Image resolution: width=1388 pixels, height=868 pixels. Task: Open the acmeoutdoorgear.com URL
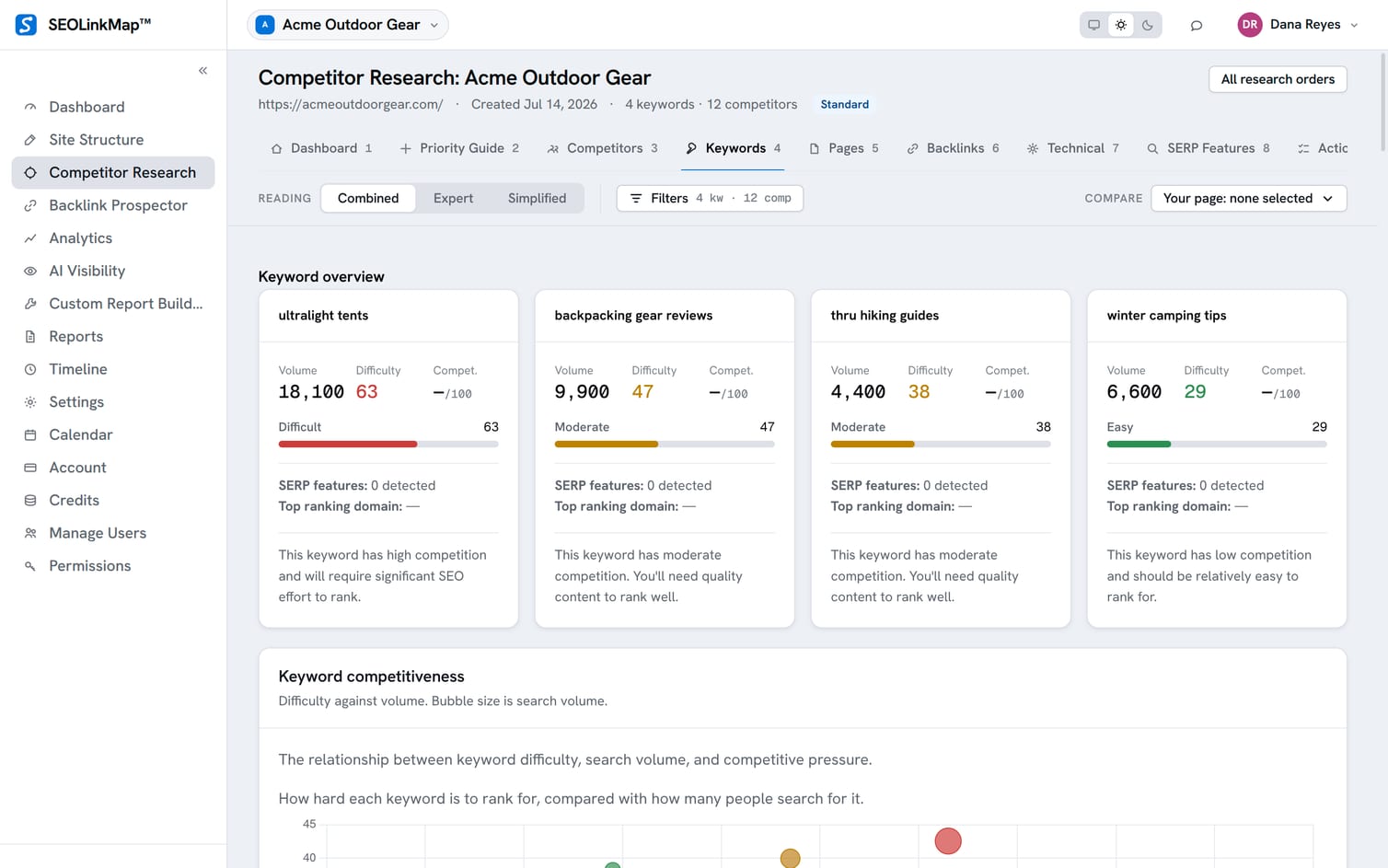351,104
